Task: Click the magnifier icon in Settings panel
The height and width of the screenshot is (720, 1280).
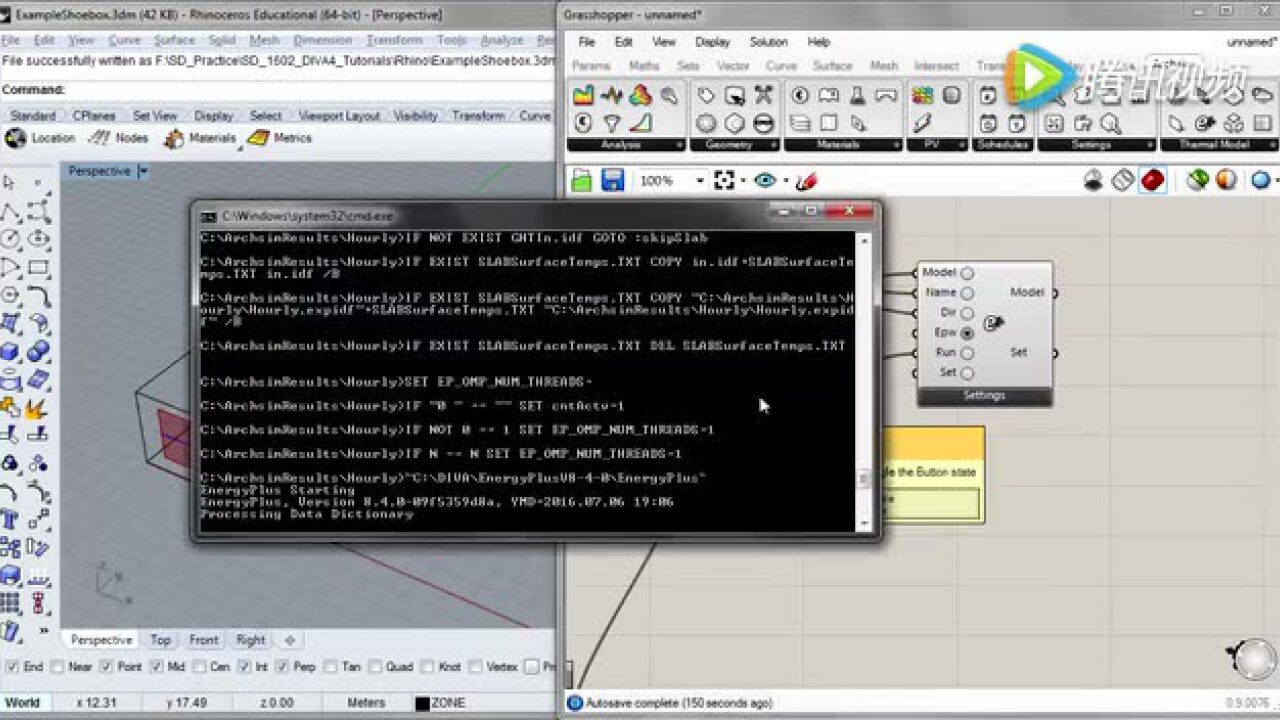Action: point(1110,124)
